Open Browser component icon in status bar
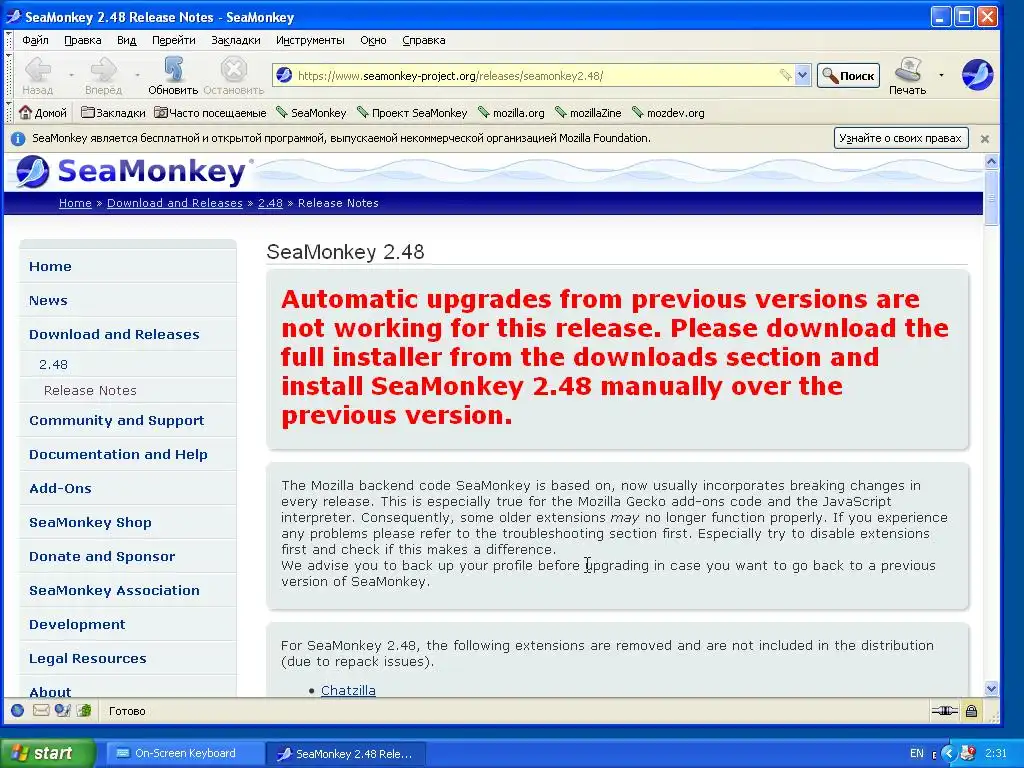Image resolution: width=1024 pixels, height=768 pixels. (18, 711)
